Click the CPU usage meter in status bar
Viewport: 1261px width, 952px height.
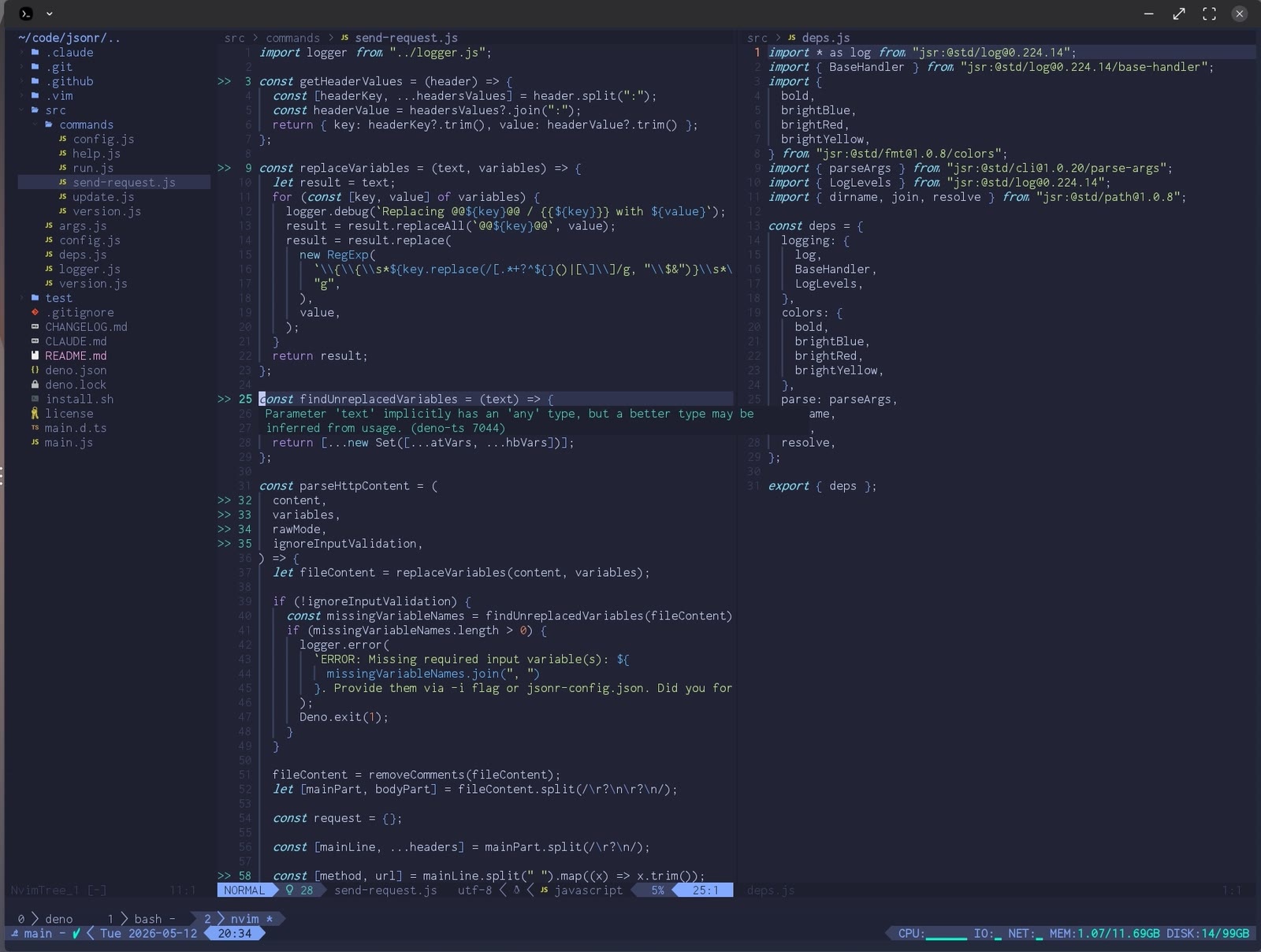[932, 933]
